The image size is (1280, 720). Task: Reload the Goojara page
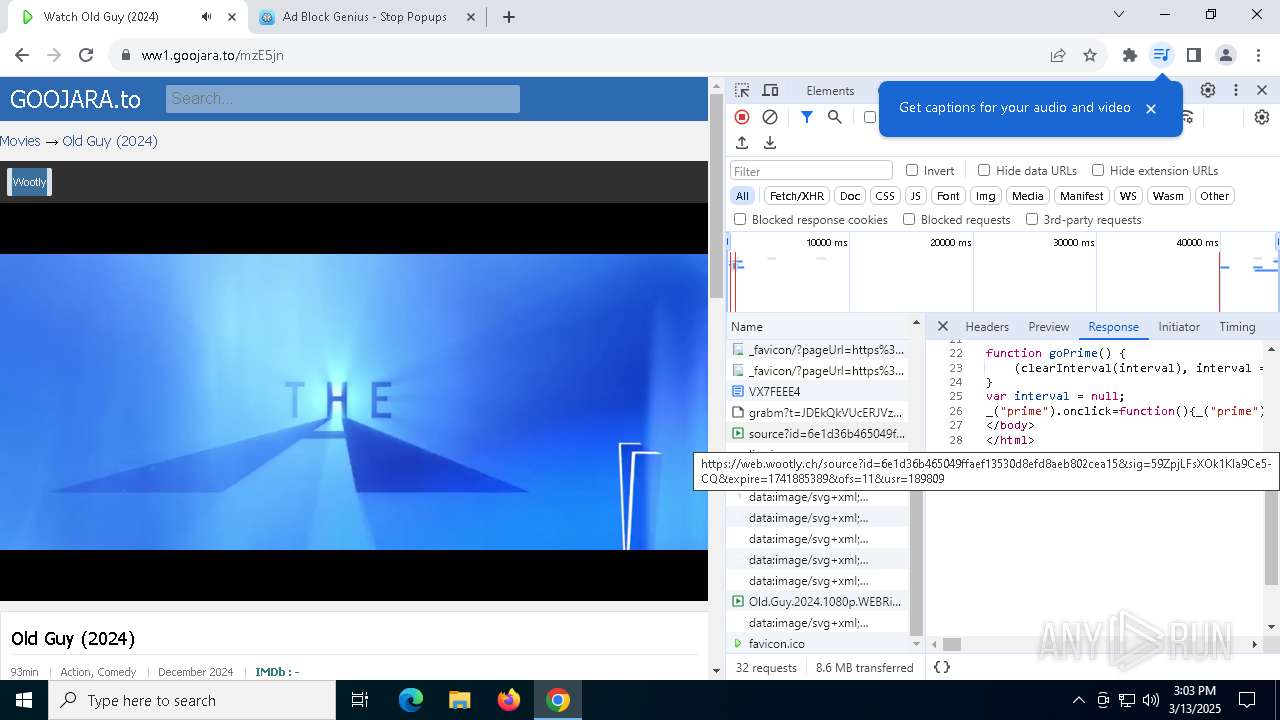pos(86,55)
